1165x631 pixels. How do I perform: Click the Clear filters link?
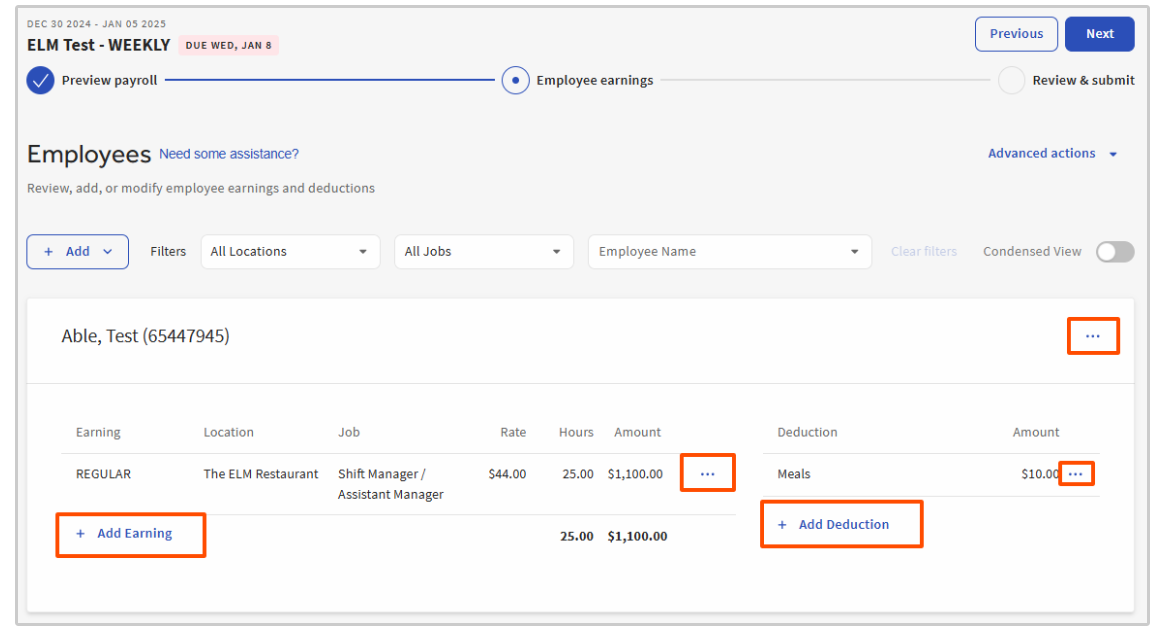tap(923, 252)
